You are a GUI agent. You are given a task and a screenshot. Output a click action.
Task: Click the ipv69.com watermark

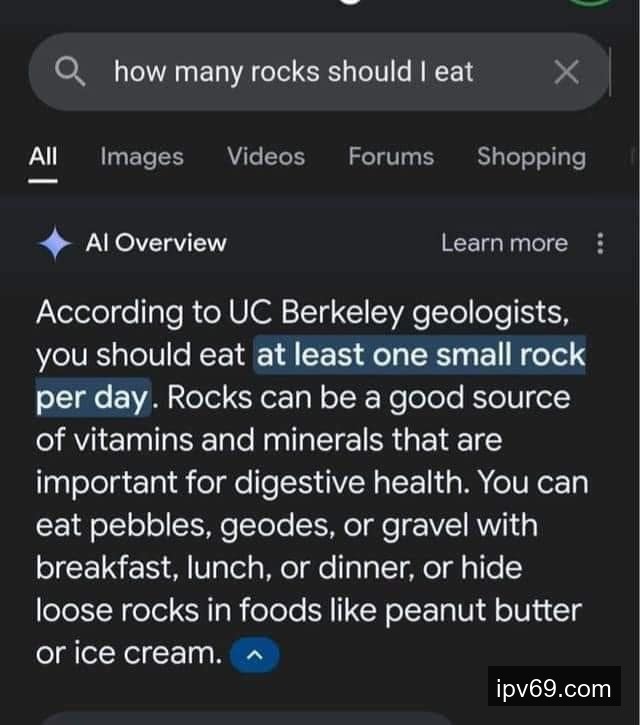553,689
